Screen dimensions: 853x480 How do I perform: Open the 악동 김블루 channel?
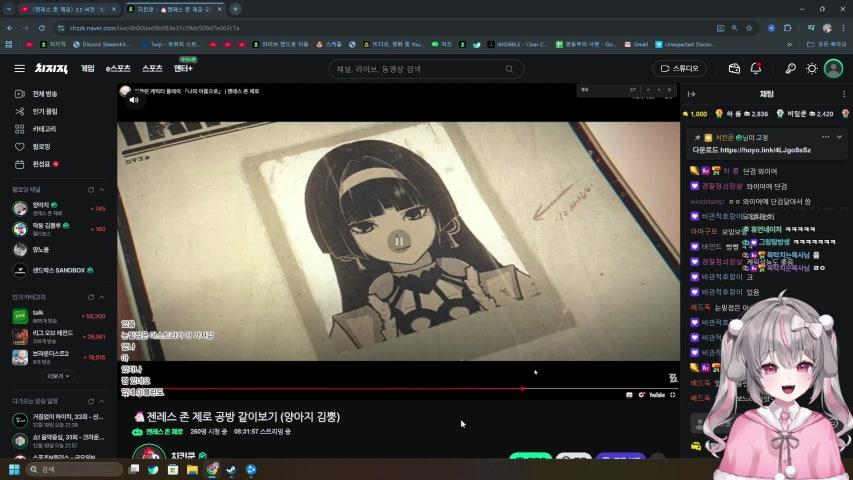click(x=59, y=229)
